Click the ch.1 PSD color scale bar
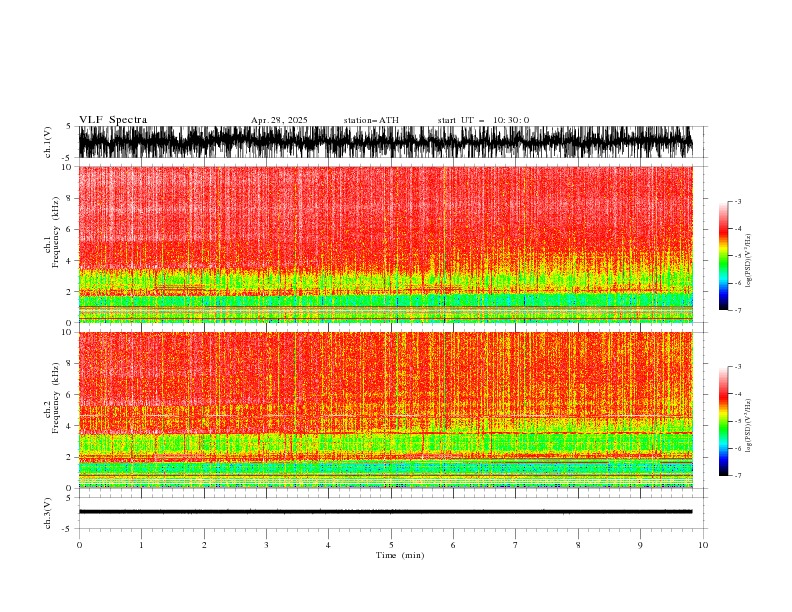Image resolution: width=792 pixels, height=612 pixels. click(x=723, y=256)
